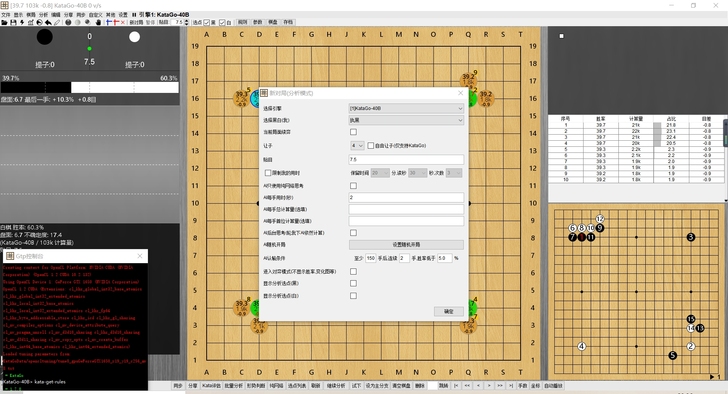Screen dimensions: 728x394
Task: Open the 让子 handicap dropdown showing 4
Action: click(x=357, y=146)
